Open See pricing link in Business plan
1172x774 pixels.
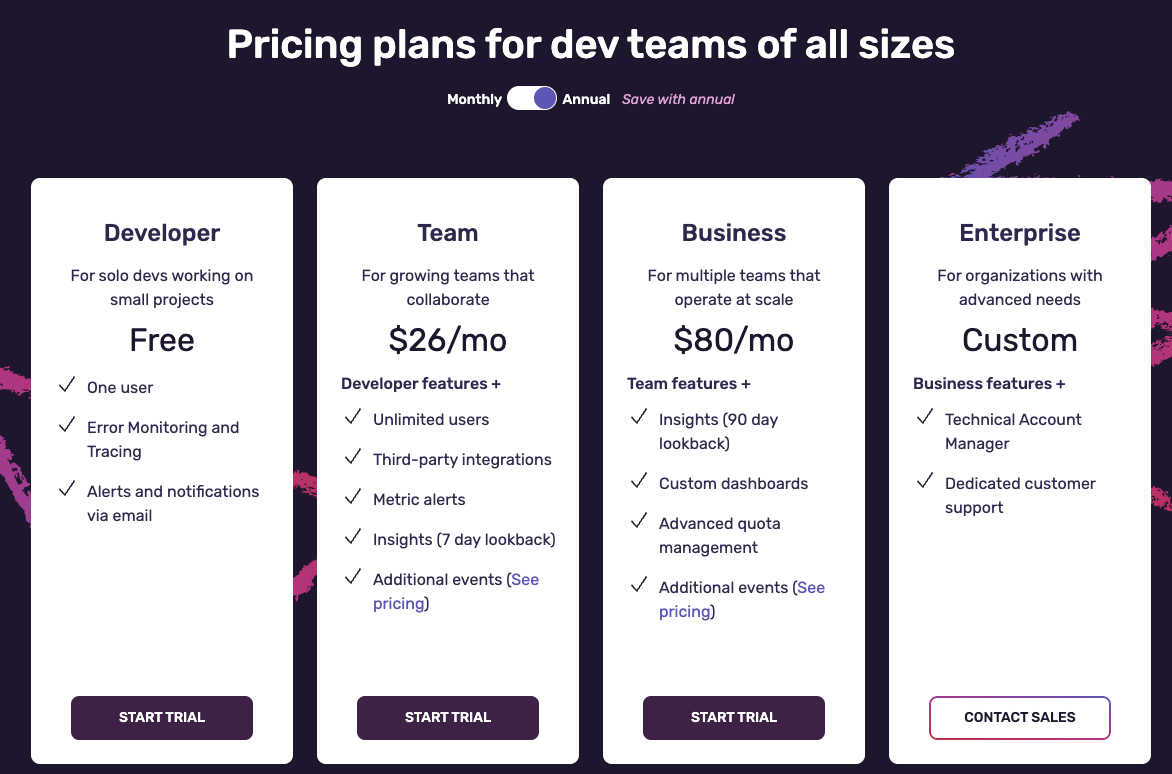[x=742, y=599]
